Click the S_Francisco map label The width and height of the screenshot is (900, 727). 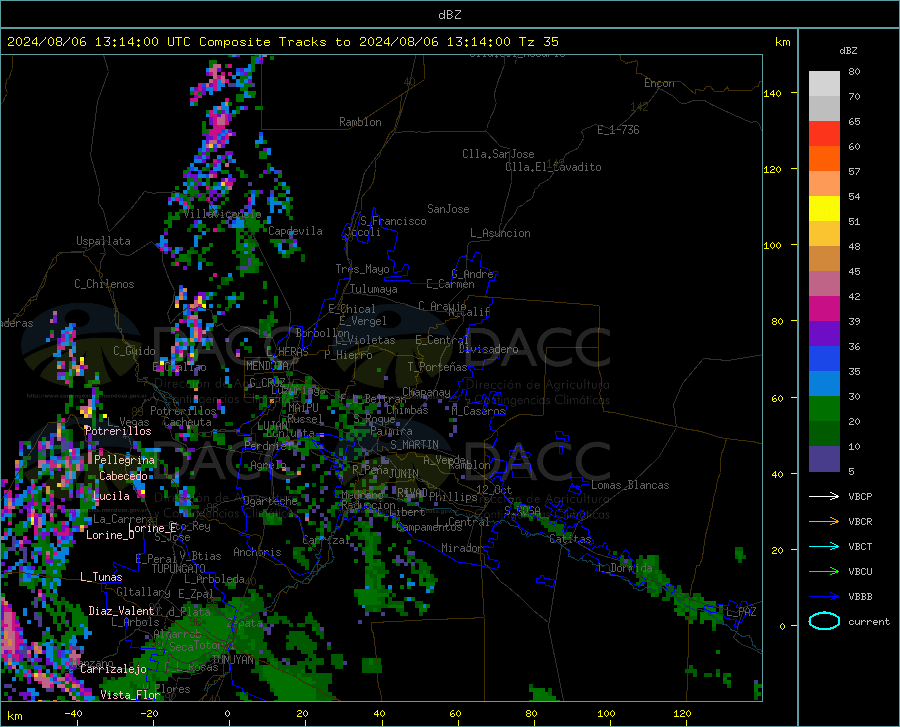[x=393, y=221]
